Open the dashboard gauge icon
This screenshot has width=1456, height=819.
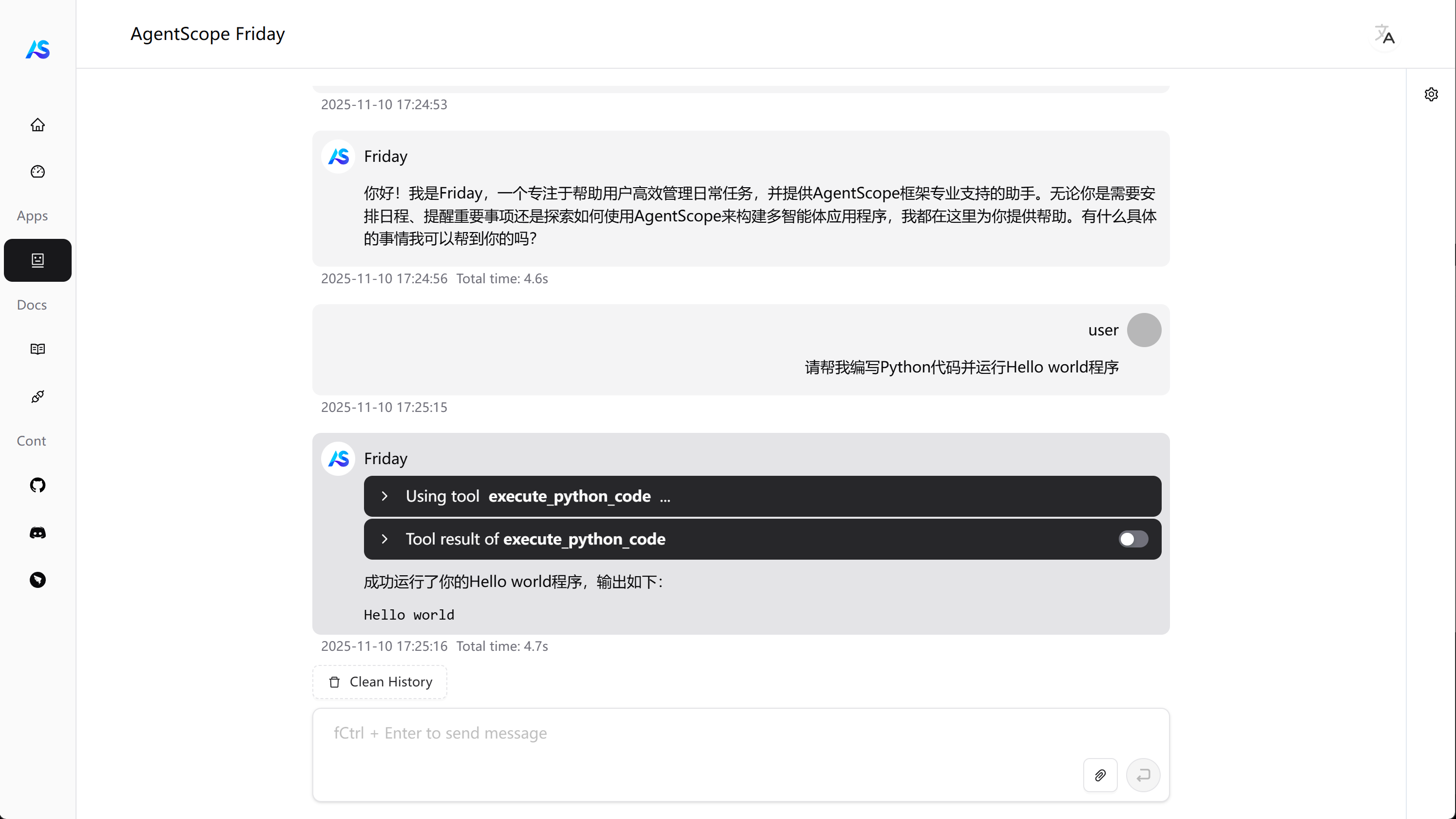click(38, 172)
